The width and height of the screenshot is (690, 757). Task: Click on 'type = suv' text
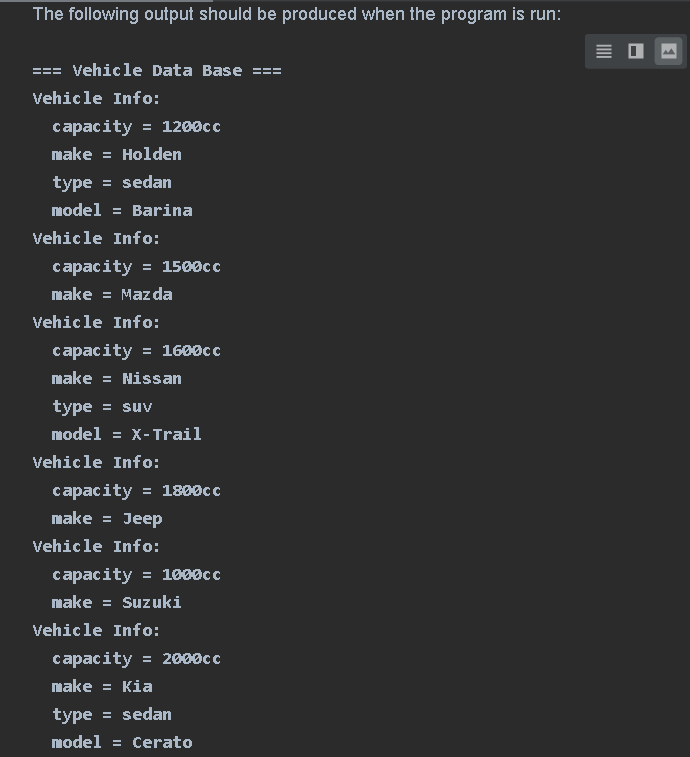coord(102,406)
